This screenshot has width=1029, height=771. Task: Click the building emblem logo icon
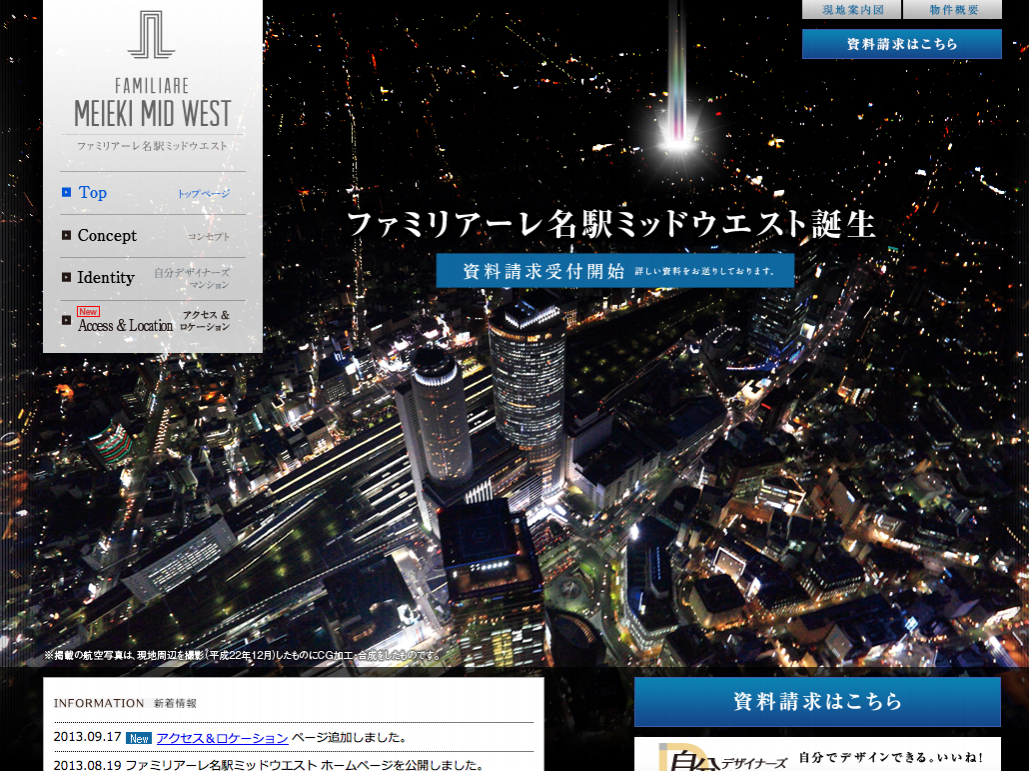(x=152, y=35)
